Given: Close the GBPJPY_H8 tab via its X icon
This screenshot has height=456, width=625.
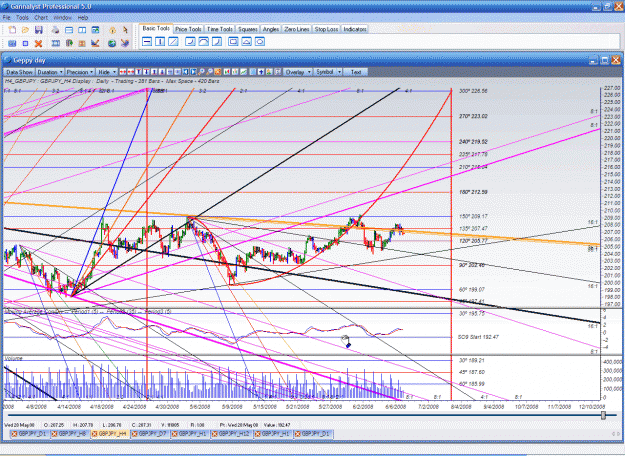Looking at the screenshot, I should click(55, 434).
